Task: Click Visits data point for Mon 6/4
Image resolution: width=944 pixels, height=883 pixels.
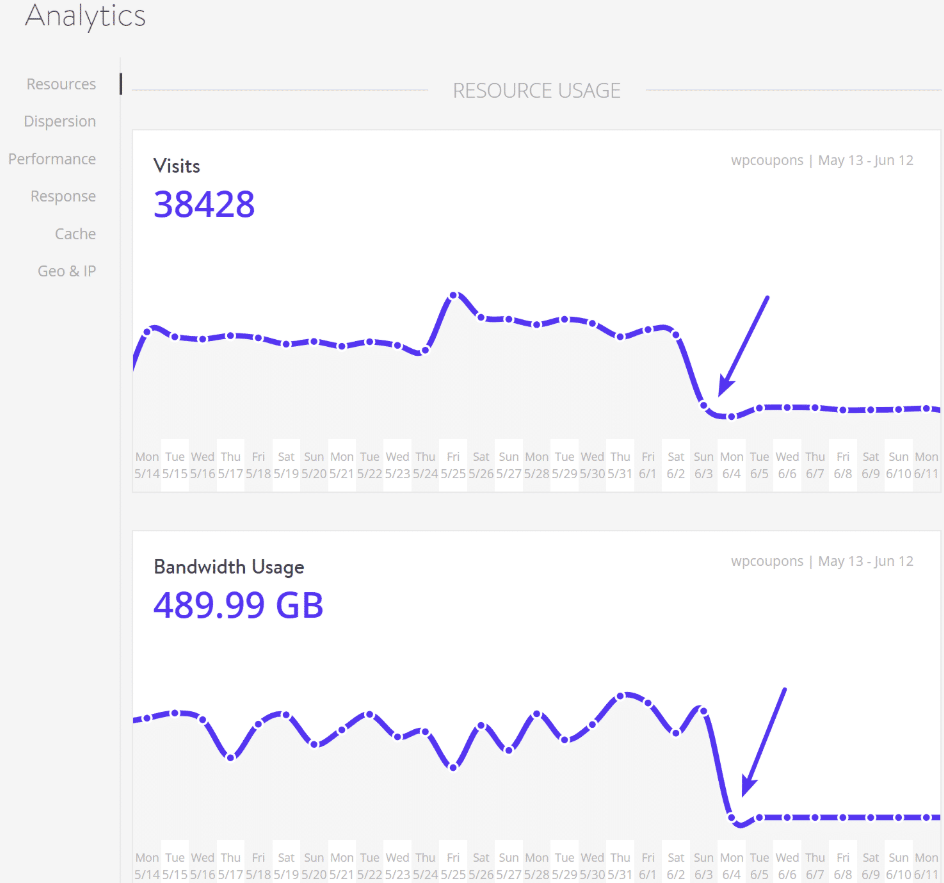Action: (x=732, y=416)
